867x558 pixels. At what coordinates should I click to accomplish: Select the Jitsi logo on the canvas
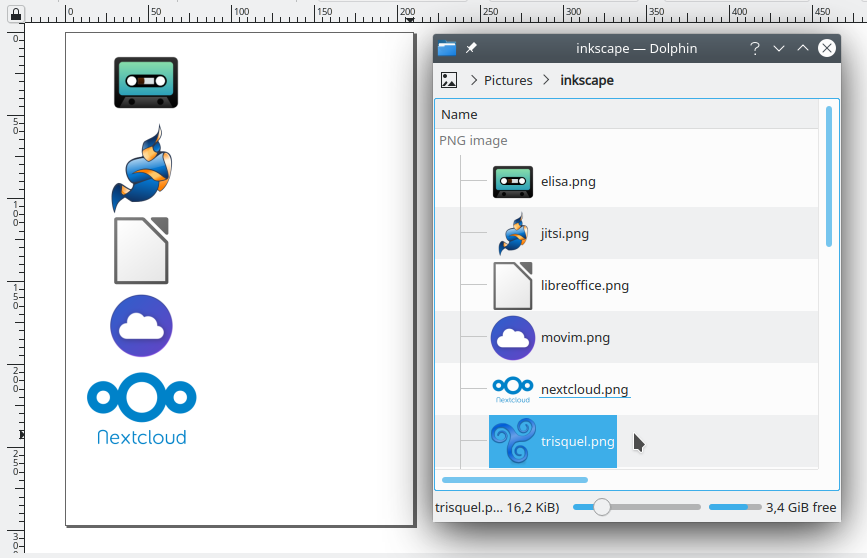pyautogui.click(x=142, y=168)
